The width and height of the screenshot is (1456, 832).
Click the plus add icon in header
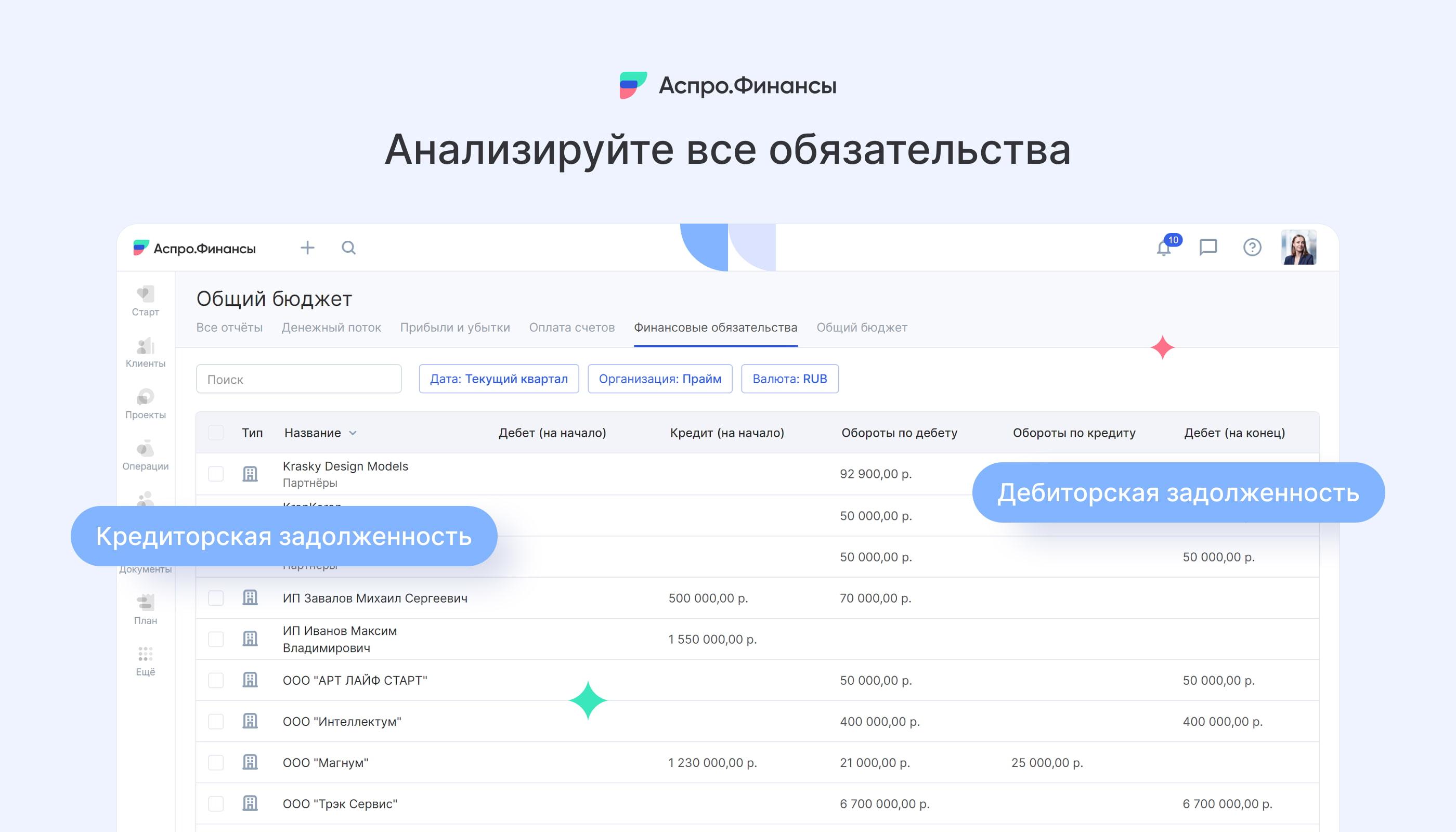point(307,248)
